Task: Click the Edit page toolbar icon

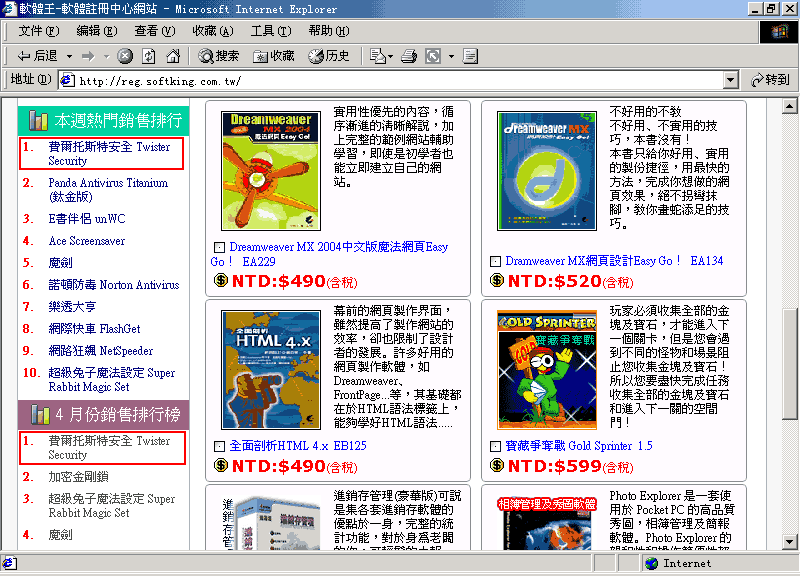Action: click(470, 56)
